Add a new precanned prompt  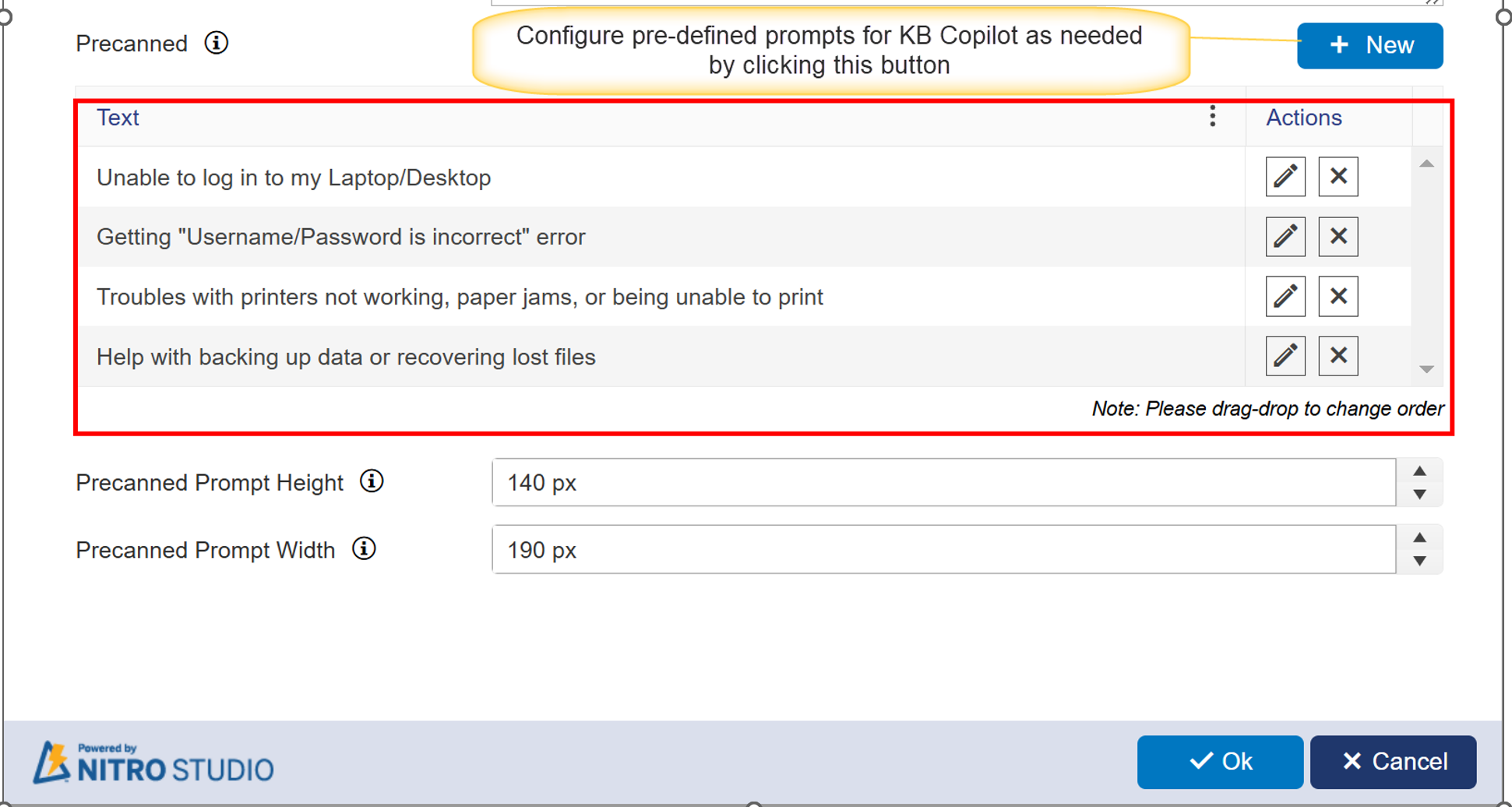(1369, 45)
